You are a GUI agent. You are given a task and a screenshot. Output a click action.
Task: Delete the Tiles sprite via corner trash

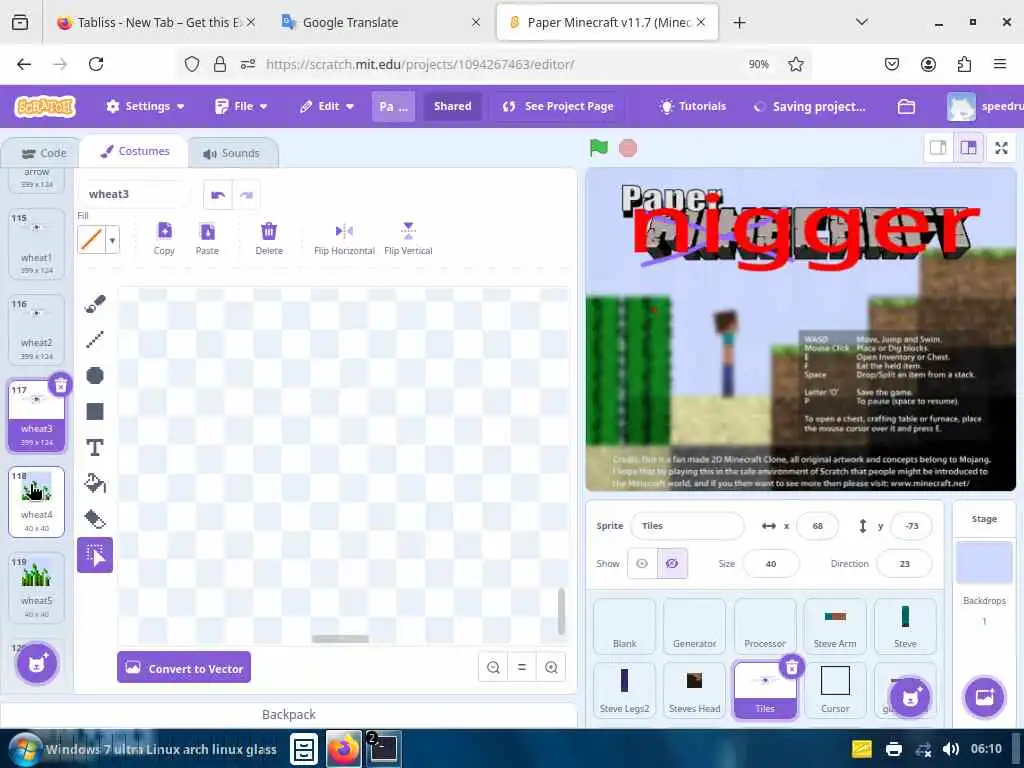tap(792, 667)
